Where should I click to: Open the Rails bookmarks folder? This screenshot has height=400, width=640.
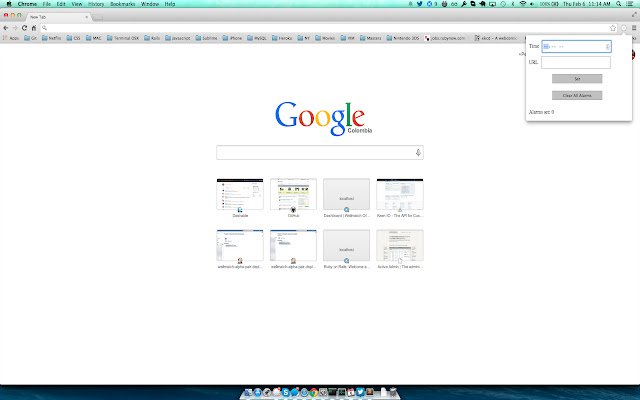tap(152, 38)
